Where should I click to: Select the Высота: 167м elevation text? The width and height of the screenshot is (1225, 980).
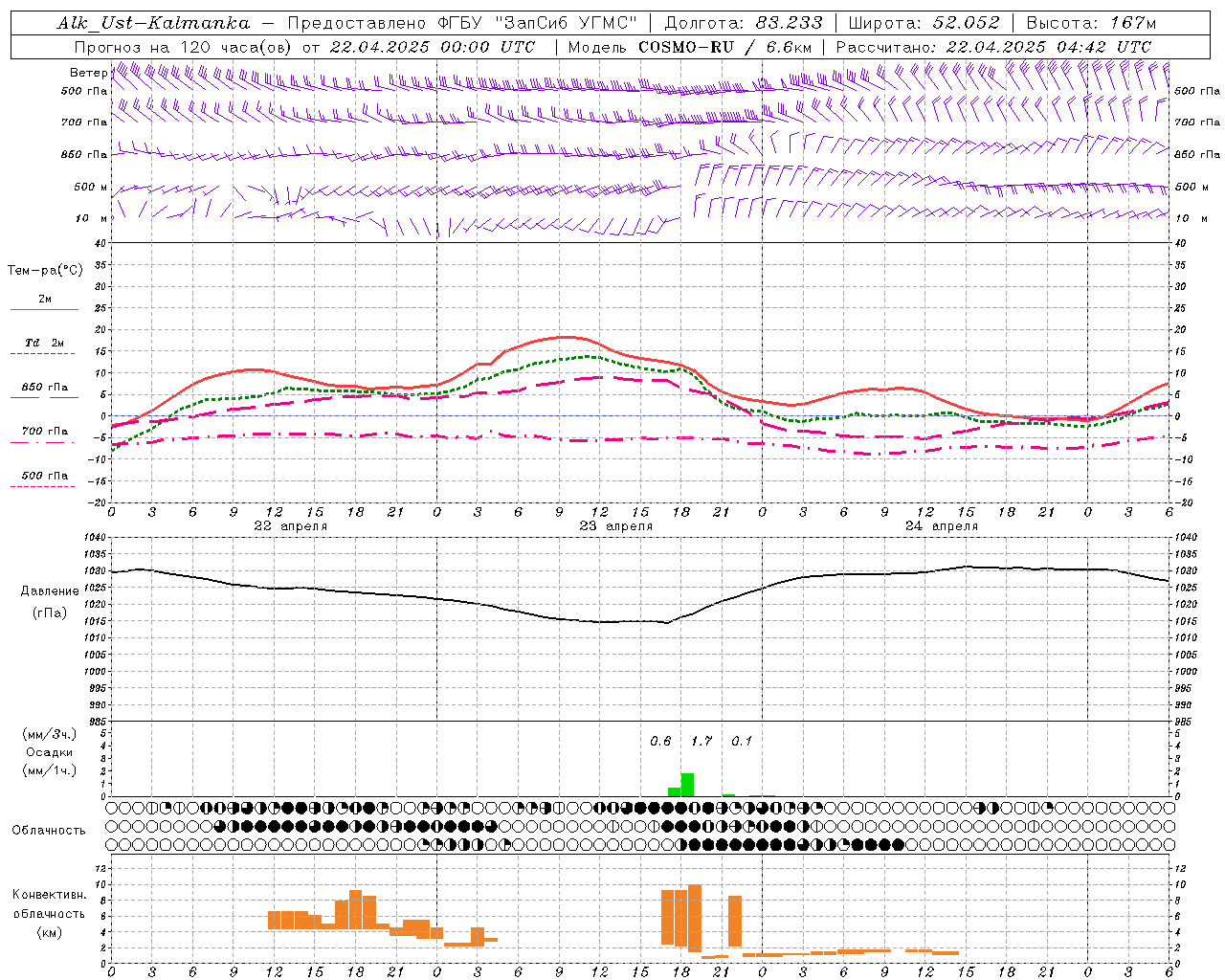[1090, 23]
